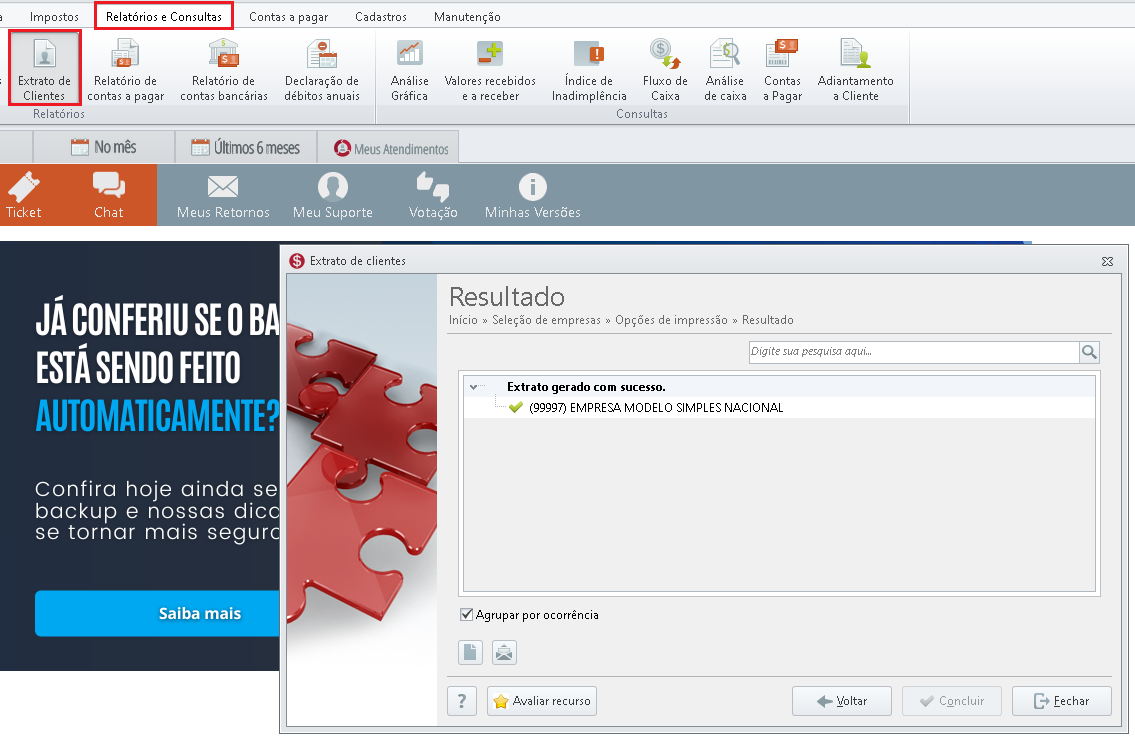Open Índice de Inadimplência

point(589,69)
